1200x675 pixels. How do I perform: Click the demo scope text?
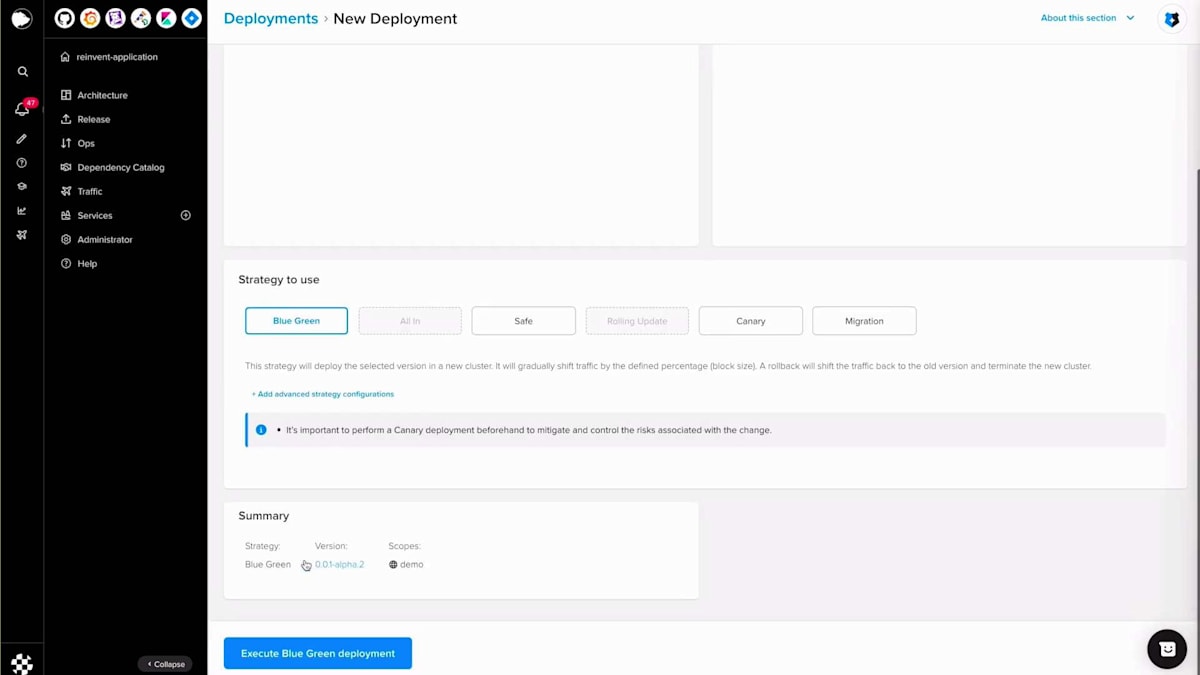[412, 564]
